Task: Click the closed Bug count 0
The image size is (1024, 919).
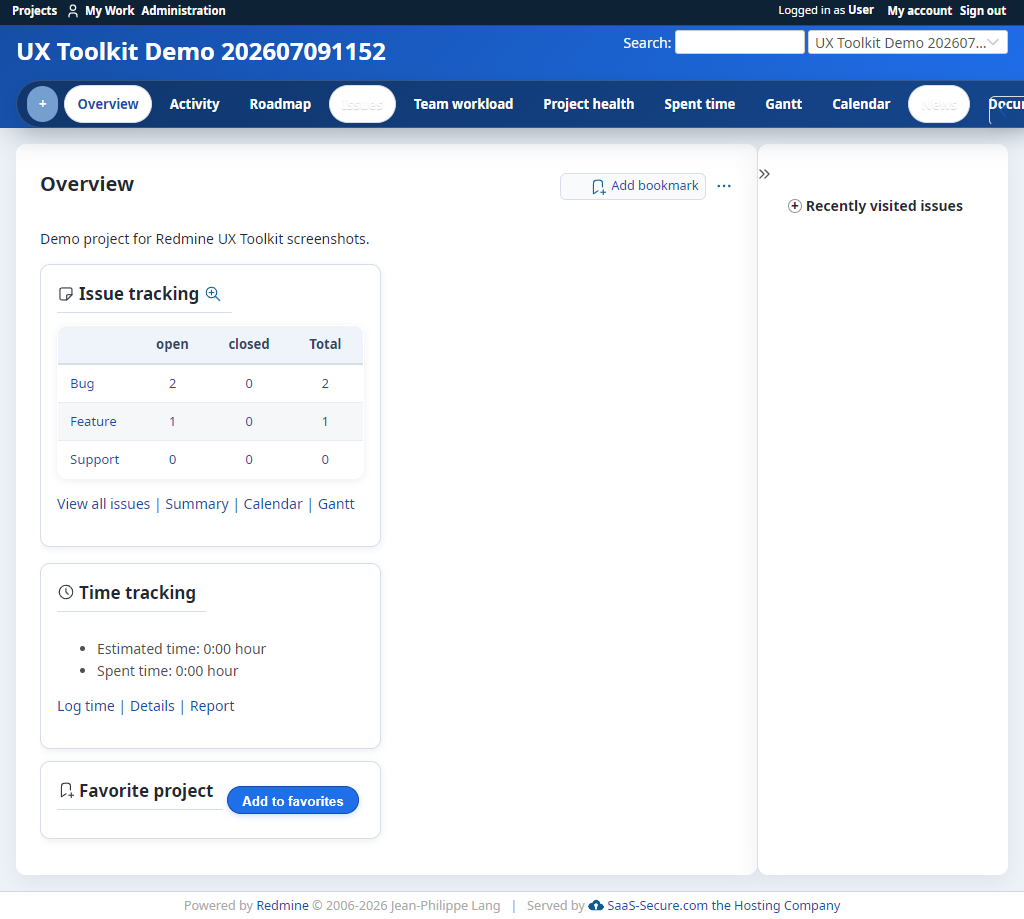Action: [x=249, y=384]
